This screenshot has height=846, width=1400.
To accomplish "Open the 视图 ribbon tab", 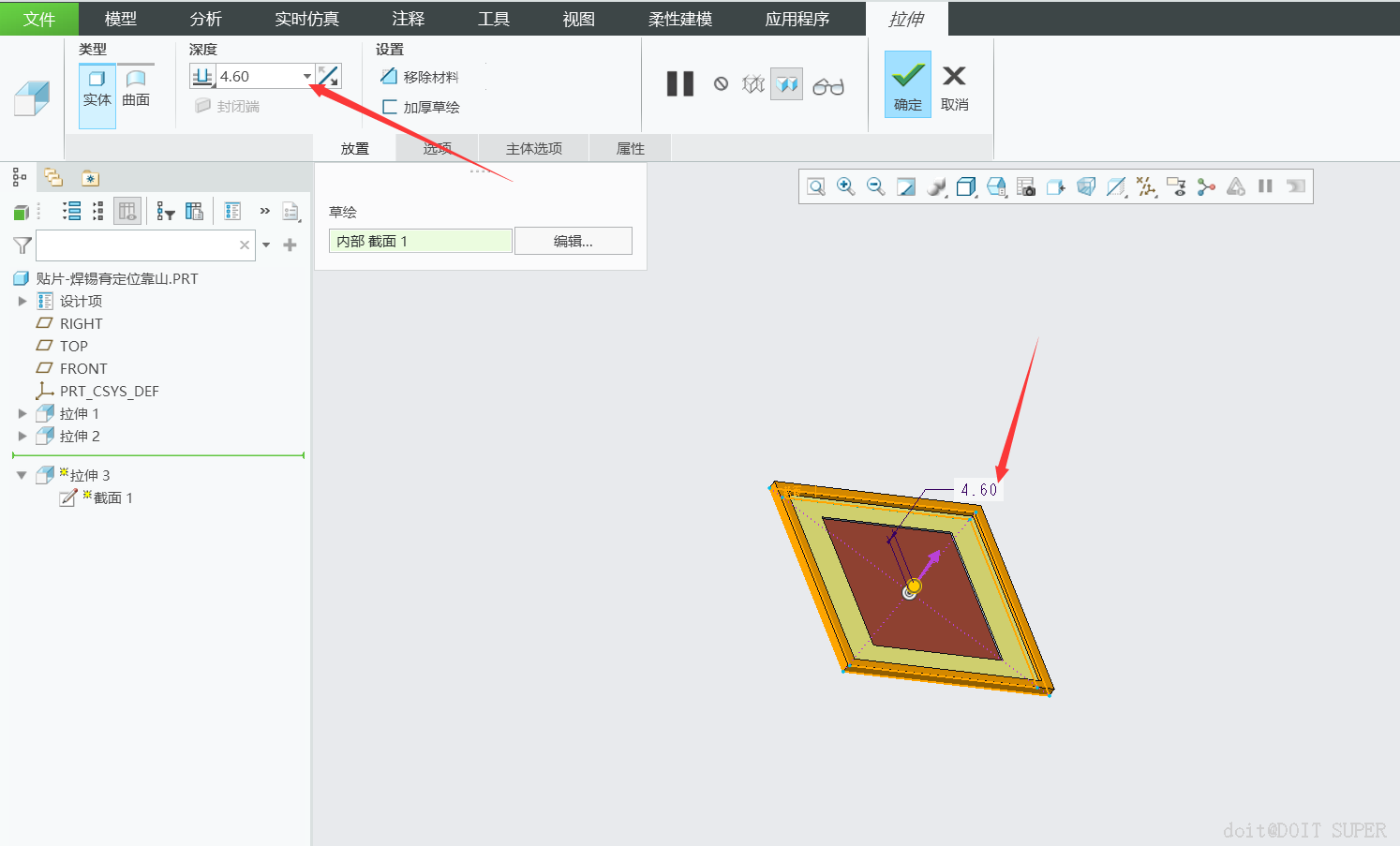I will 579,19.
